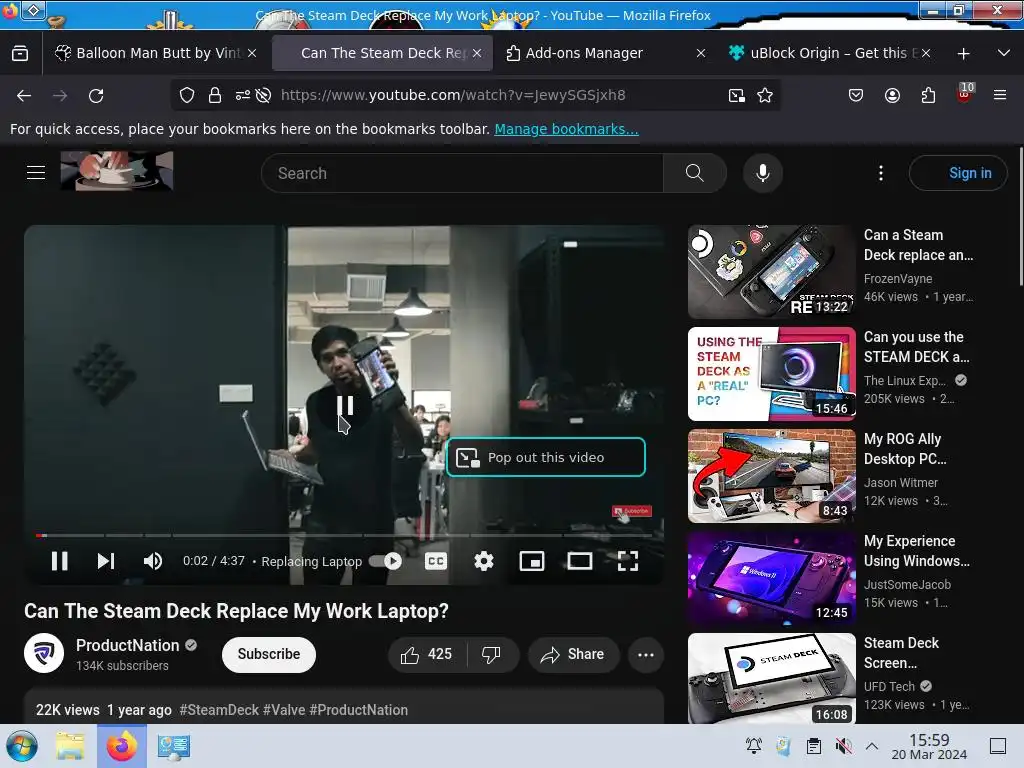This screenshot has width=1024, height=768.
Task: Save page to Pocket
Action: (x=856, y=95)
